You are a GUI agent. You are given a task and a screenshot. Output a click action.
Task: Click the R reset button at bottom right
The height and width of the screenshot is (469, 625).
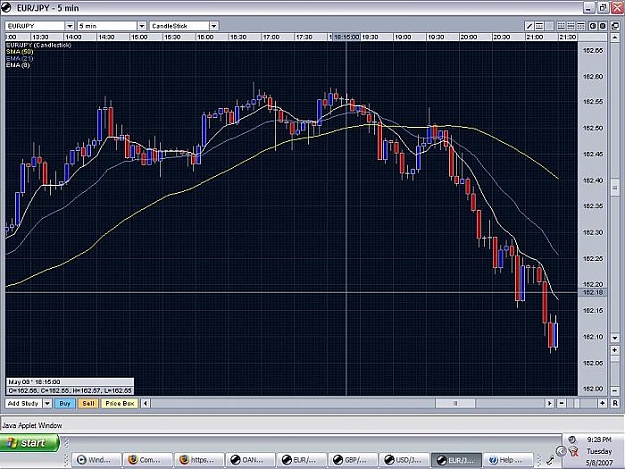pos(615,403)
